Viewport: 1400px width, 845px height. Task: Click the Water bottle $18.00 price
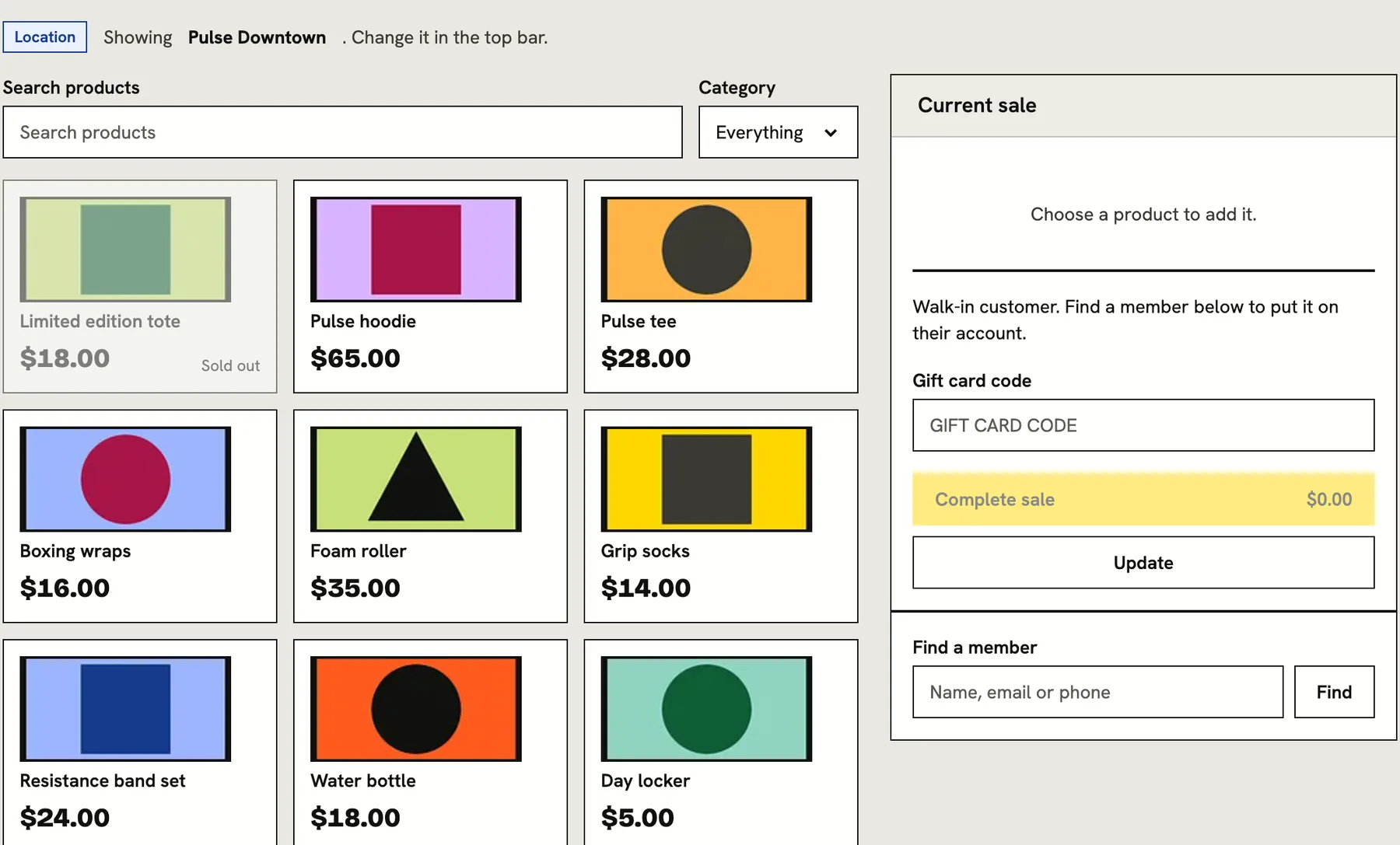[x=355, y=818]
